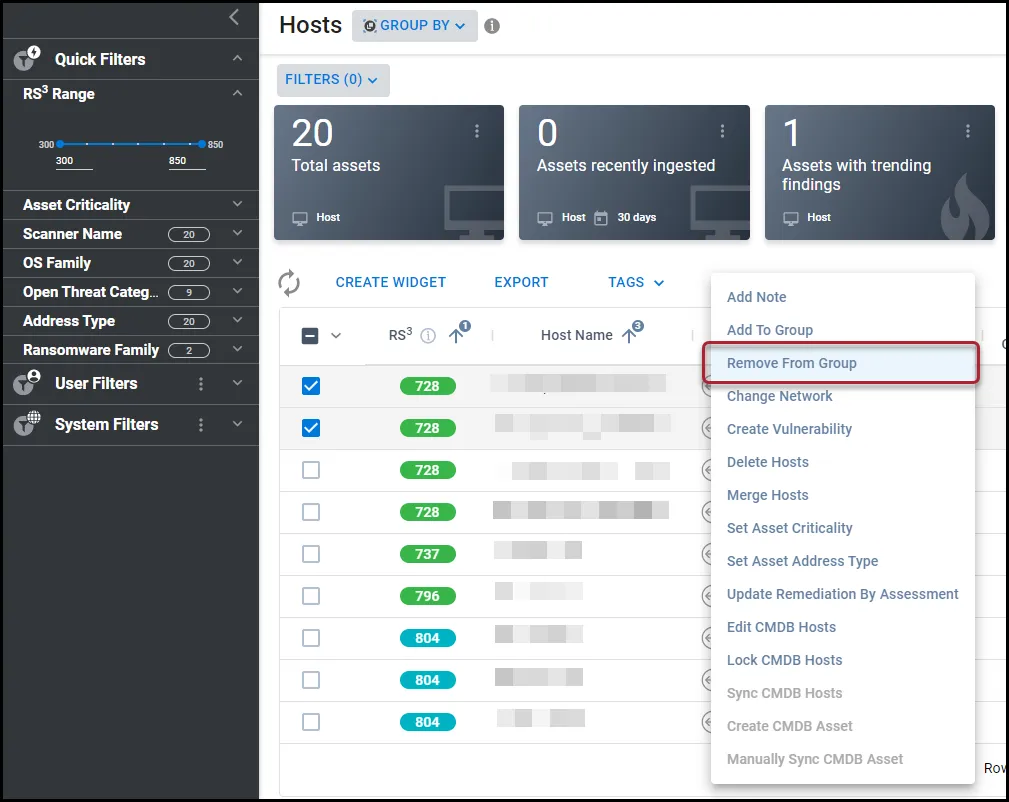Click the User Filters funnel icon
The width and height of the screenshot is (1009, 802).
[x=27, y=382]
